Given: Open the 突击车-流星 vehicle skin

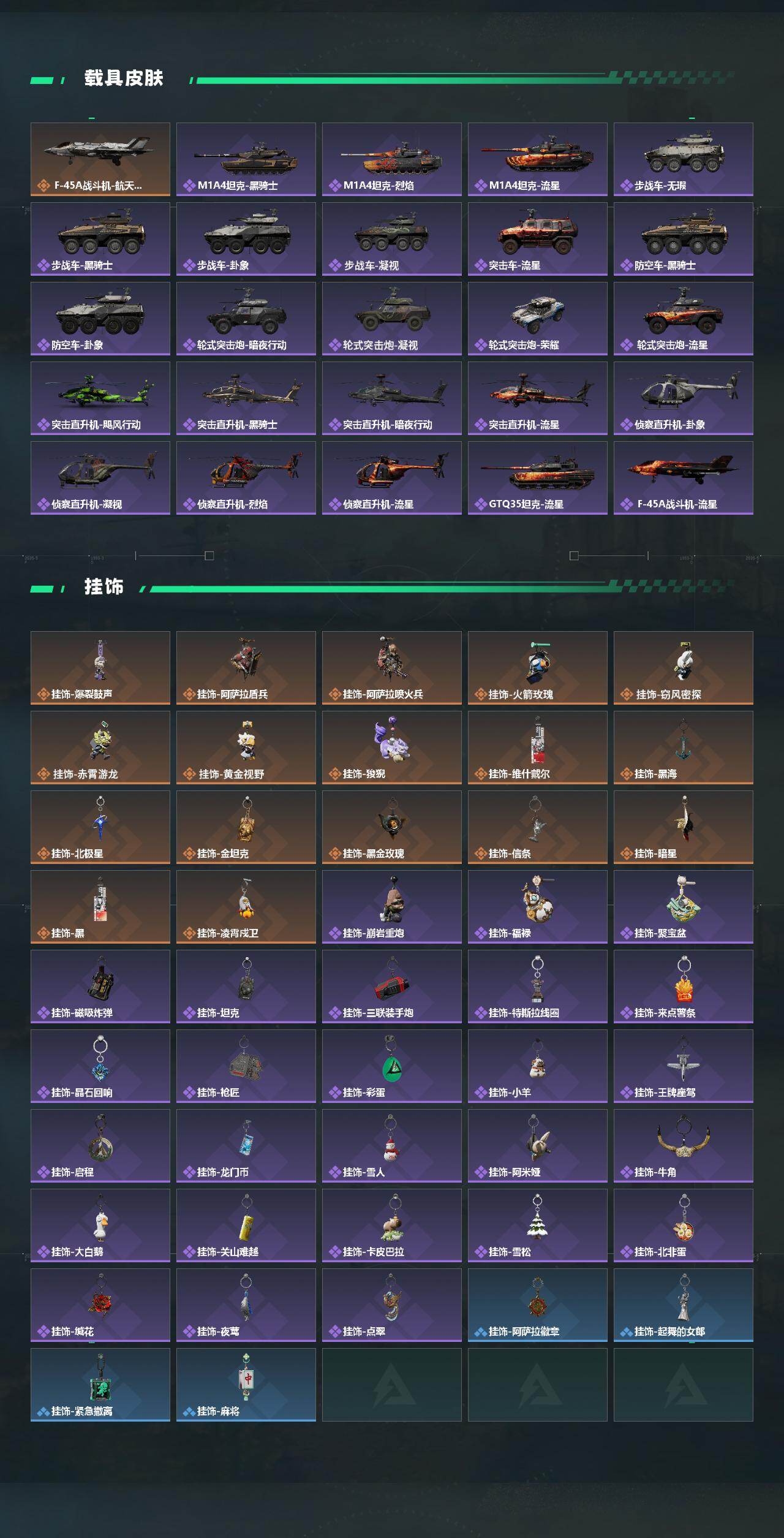Looking at the screenshot, I should click(x=538, y=239).
